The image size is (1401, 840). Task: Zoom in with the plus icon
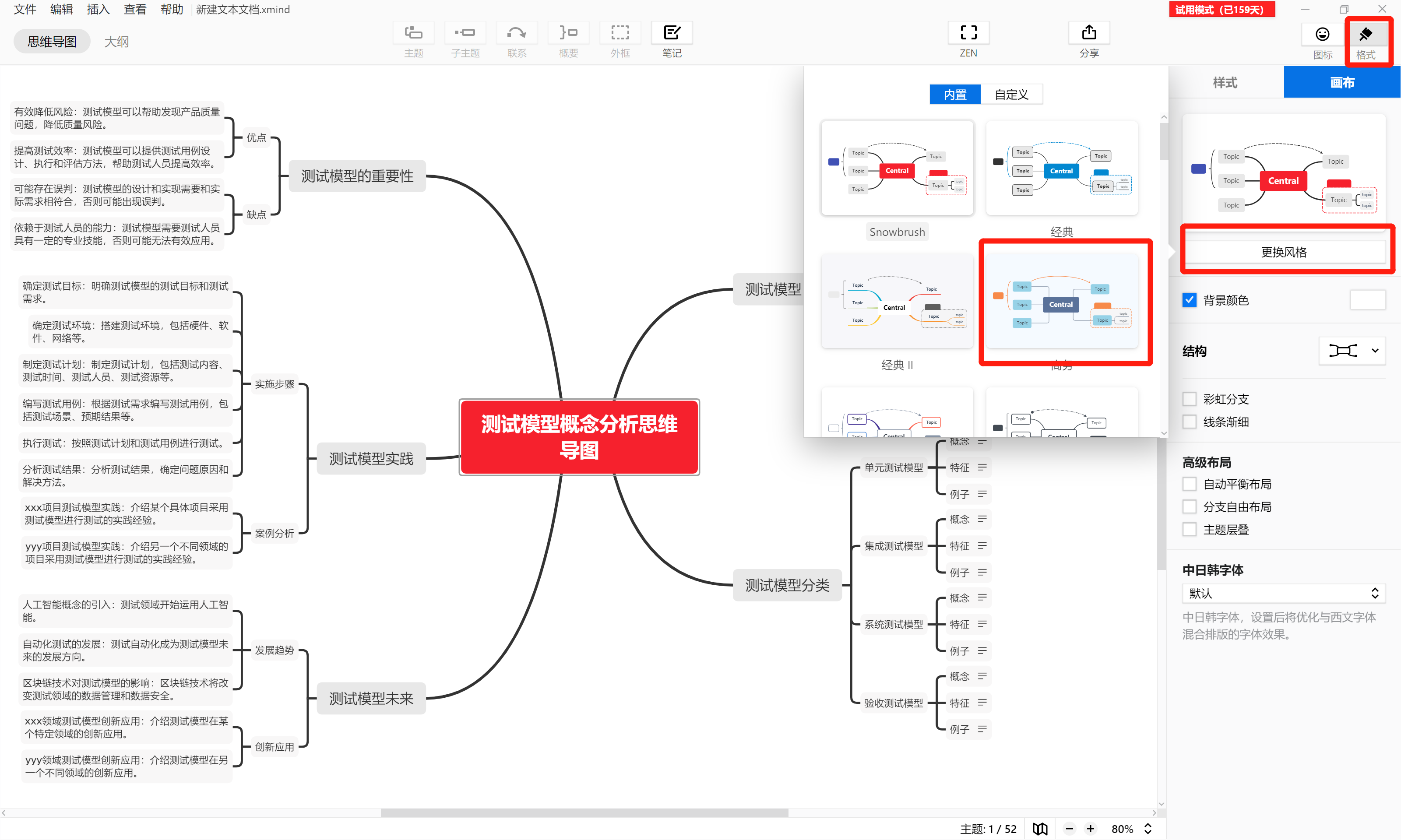click(x=1090, y=829)
